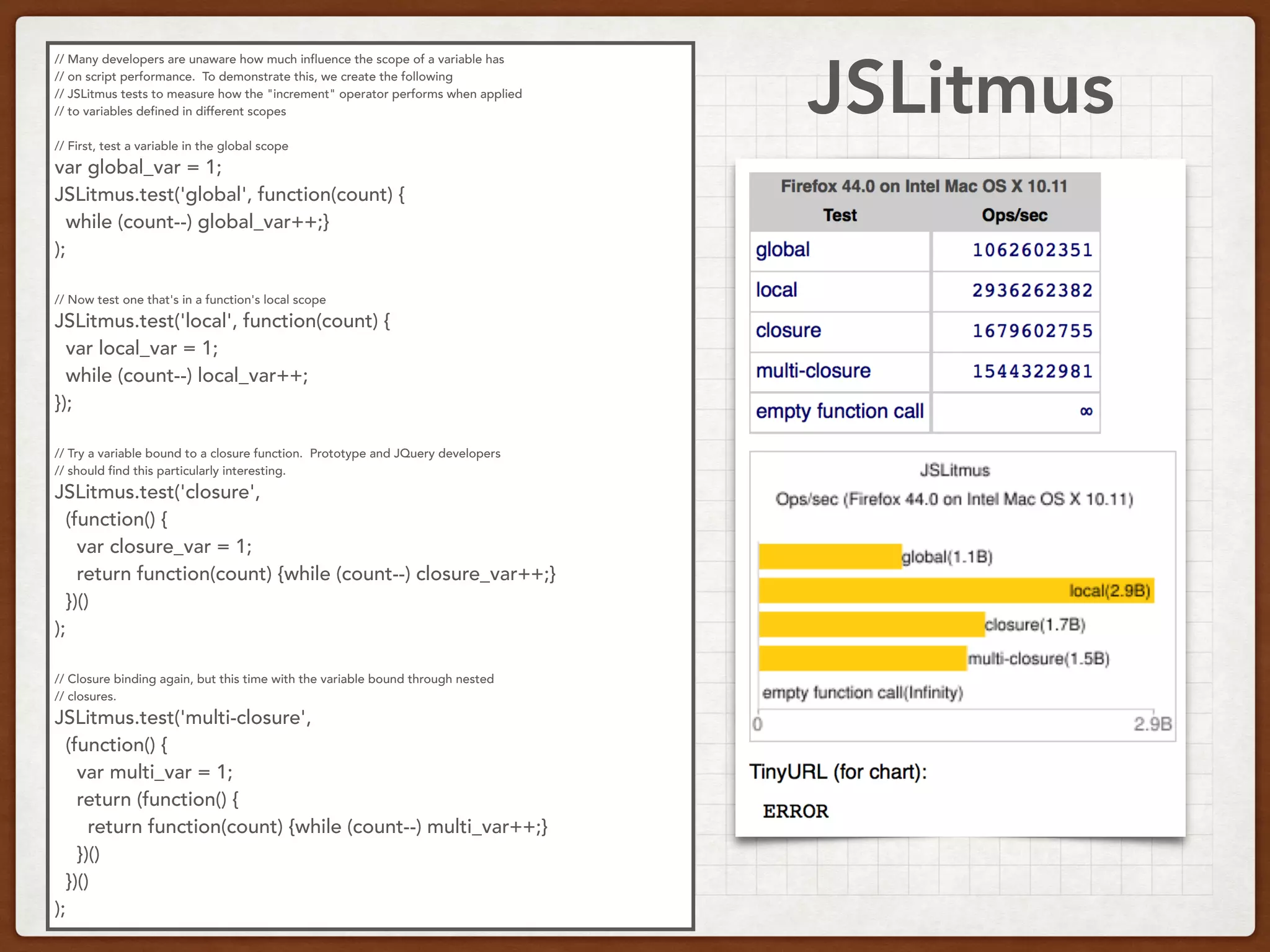
Task: Click the chart title 'JSLitmus'
Action: tap(955, 470)
